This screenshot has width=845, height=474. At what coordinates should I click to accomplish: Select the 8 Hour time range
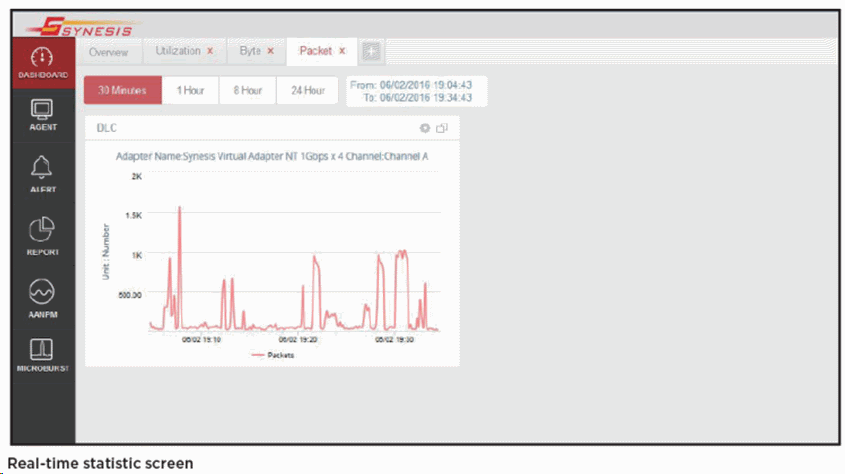click(x=247, y=90)
